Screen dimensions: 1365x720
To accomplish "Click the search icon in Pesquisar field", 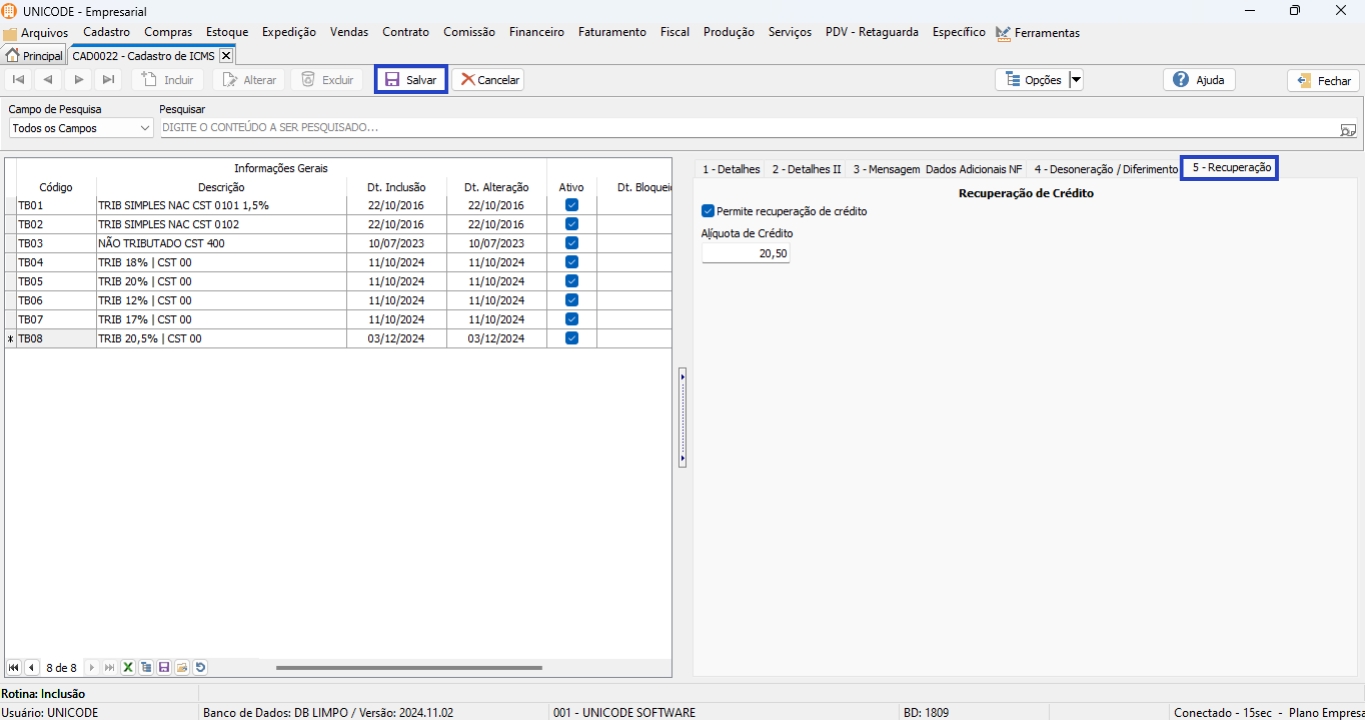I will pos(1348,129).
